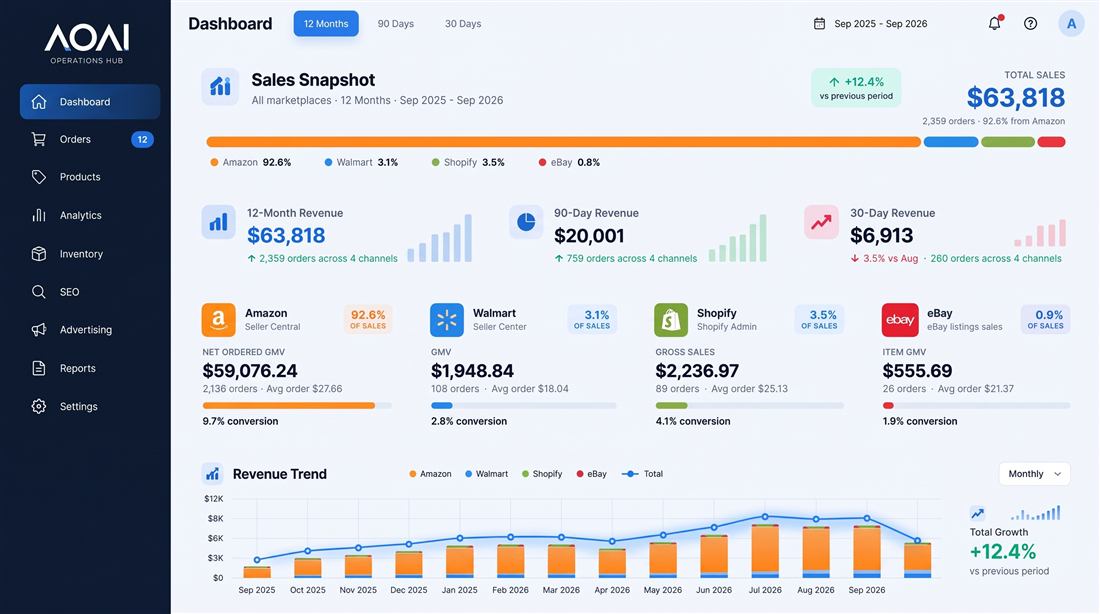
Task: Click Walmart GMV value $1,948.84
Action: coord(472,371)
